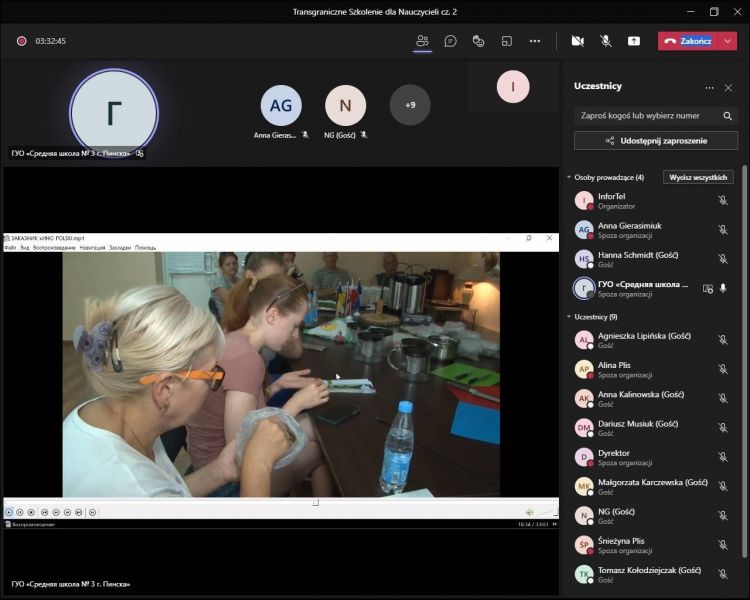Unmute the microphone in toolbar

tap(606, 41)
